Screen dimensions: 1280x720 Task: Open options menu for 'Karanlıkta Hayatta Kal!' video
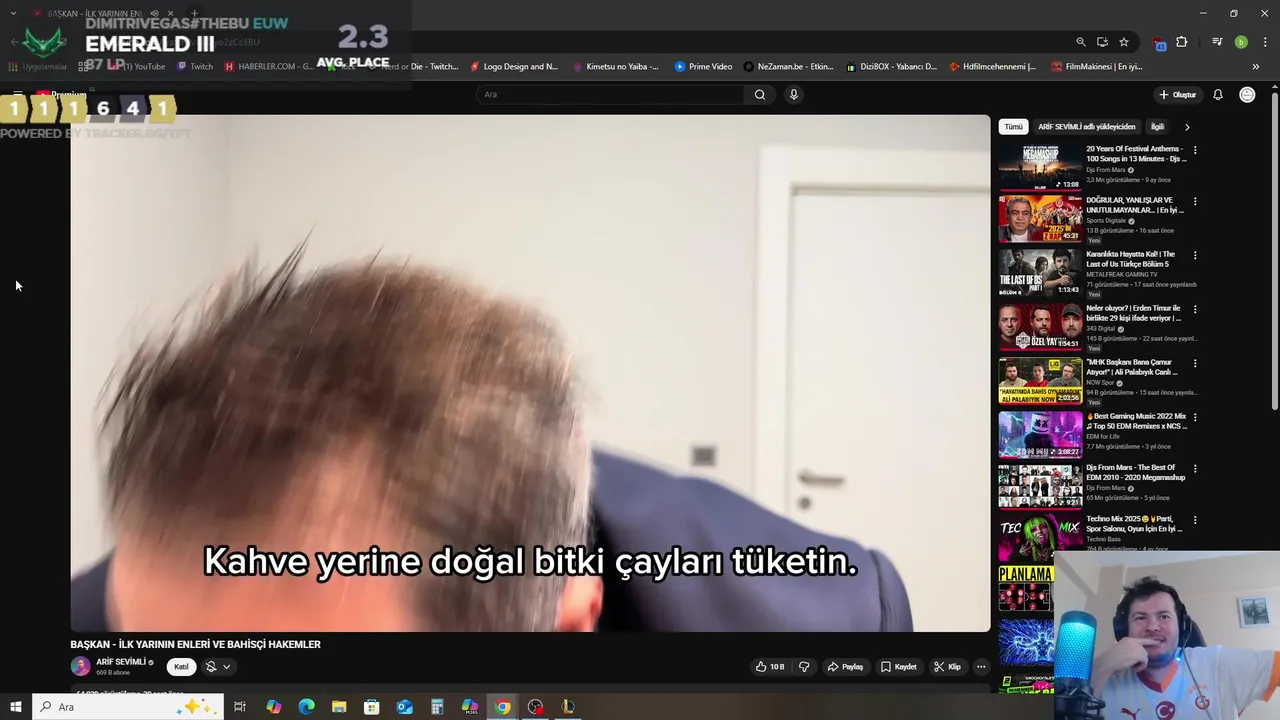pos(1195,256)
